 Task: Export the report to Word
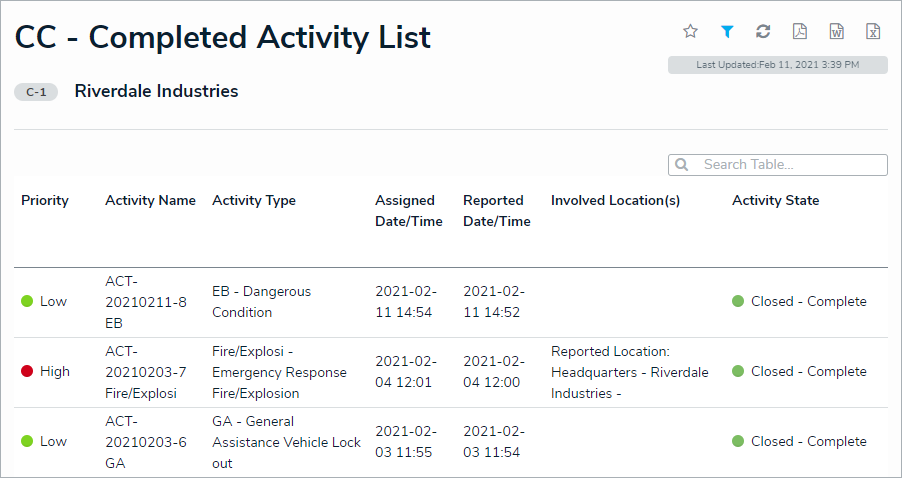pyautogui.click(x=837, y=31)
